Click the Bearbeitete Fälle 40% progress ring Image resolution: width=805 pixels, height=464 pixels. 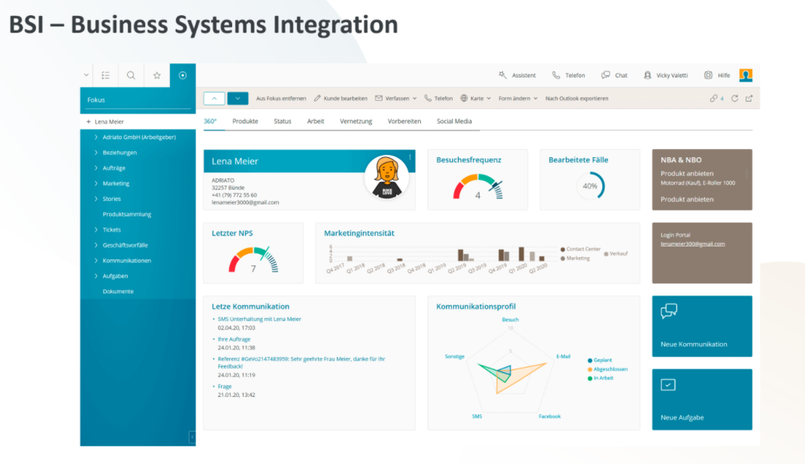pyautogui.click(x=590, y=186)
